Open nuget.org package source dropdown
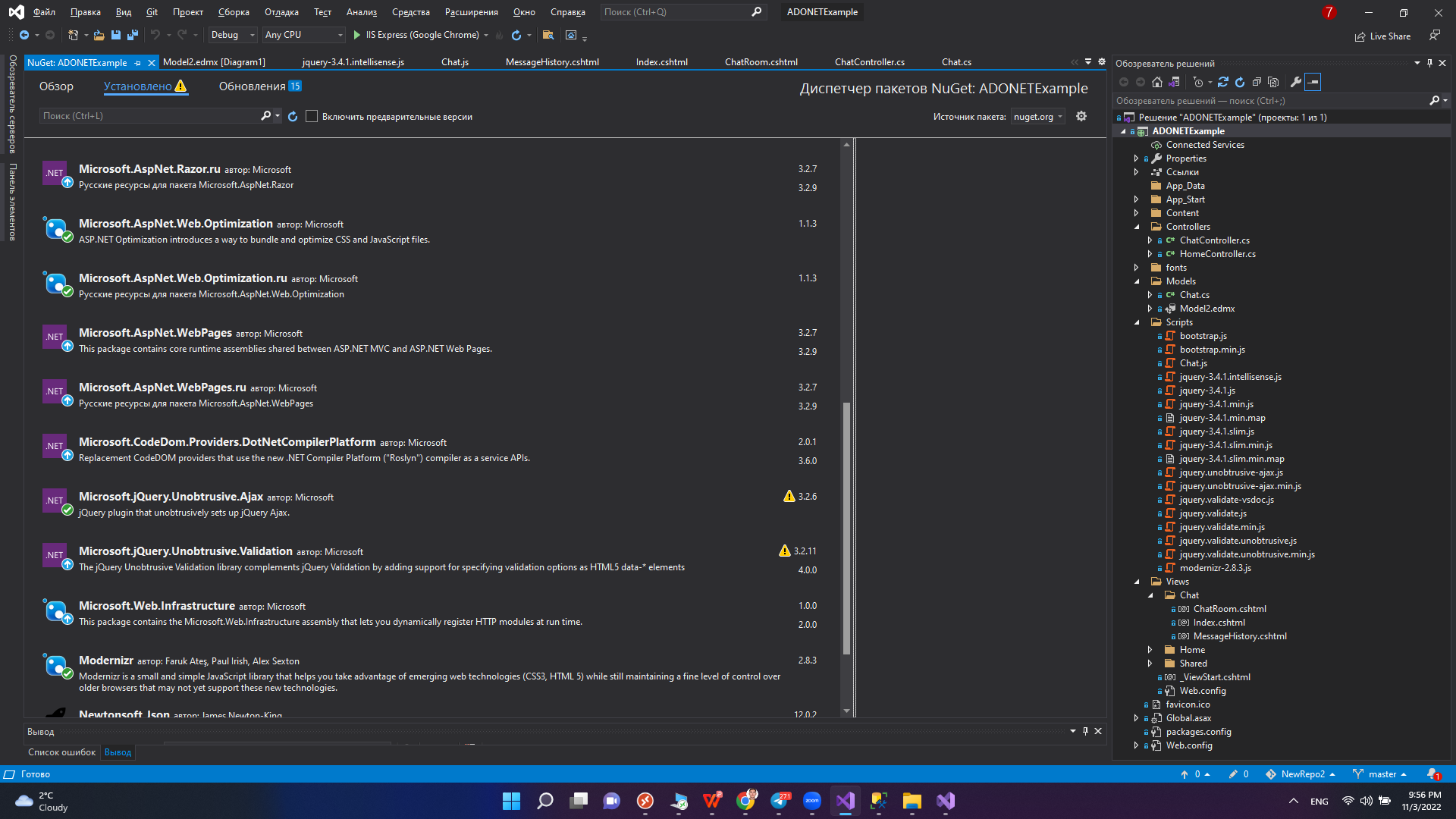This screenshot has height=819, width=1456. click(x=1038, y=116)
